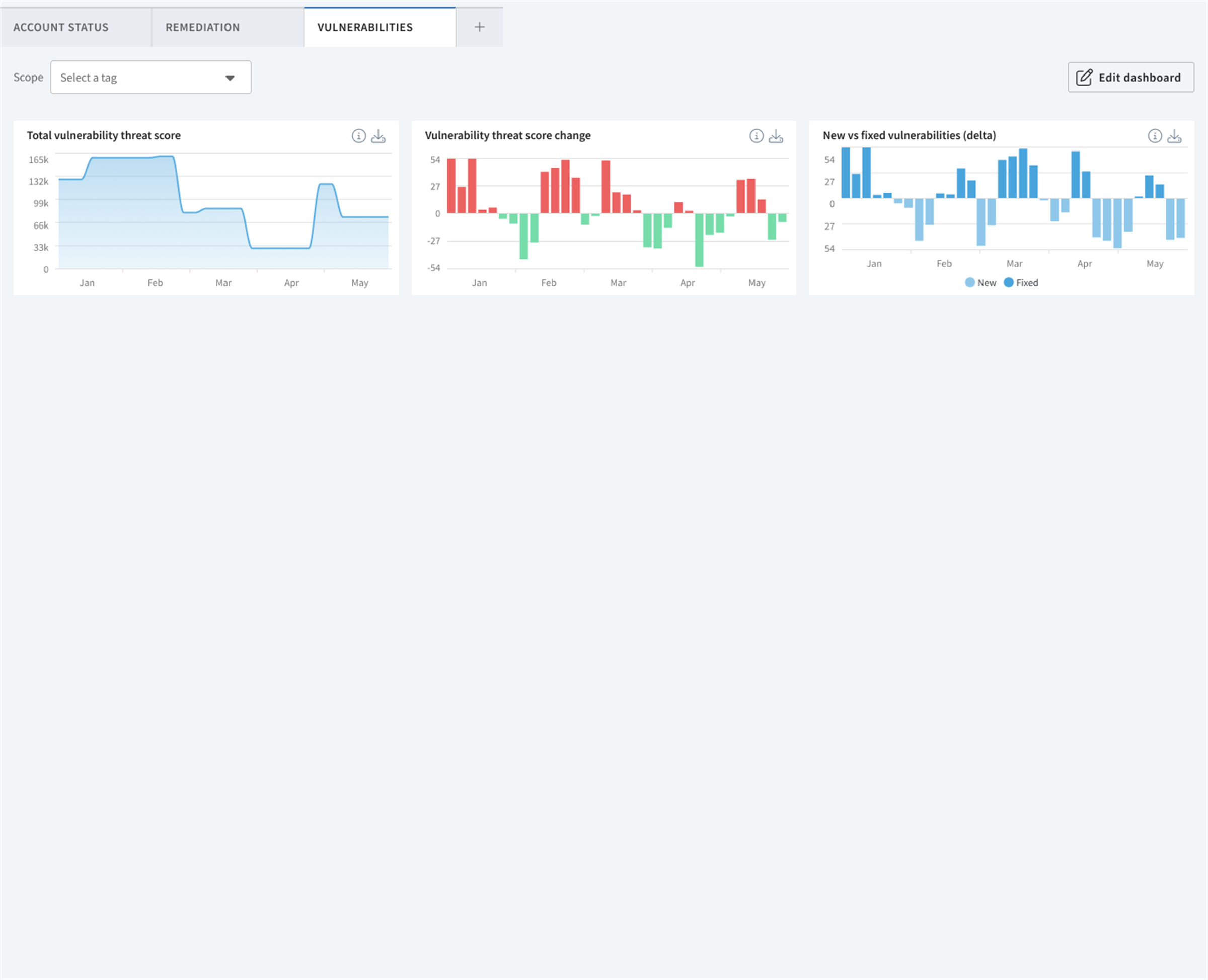
Task: Toggle the Fixed series in legend
Action: click(1022, 283)
